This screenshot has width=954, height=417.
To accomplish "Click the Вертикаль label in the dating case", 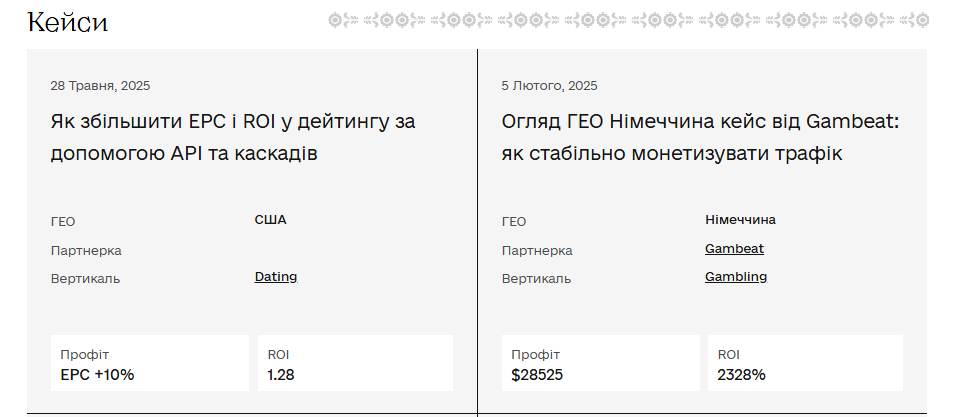I will [85, 279].
